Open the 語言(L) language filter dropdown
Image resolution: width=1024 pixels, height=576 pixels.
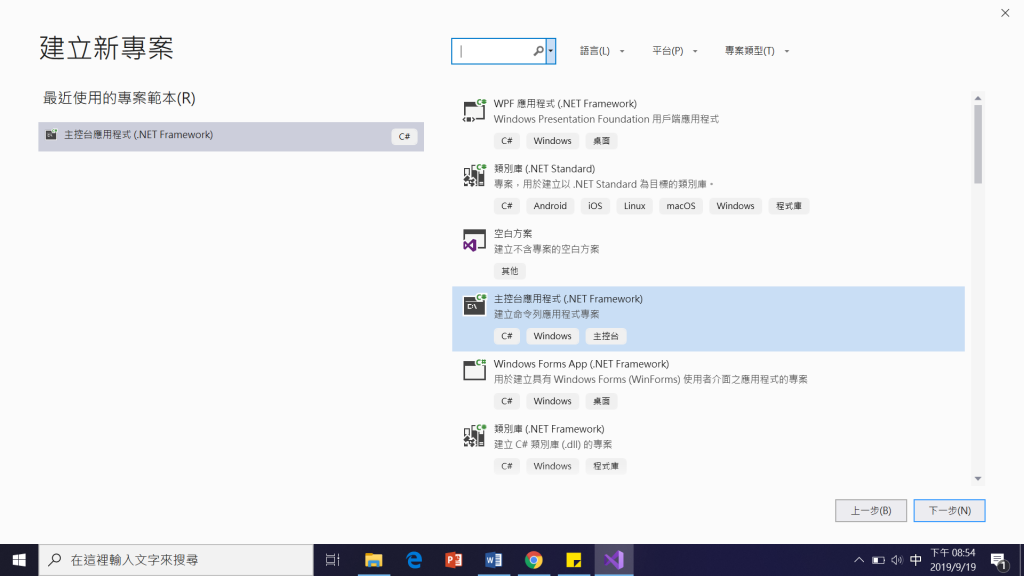coord(601,51)
